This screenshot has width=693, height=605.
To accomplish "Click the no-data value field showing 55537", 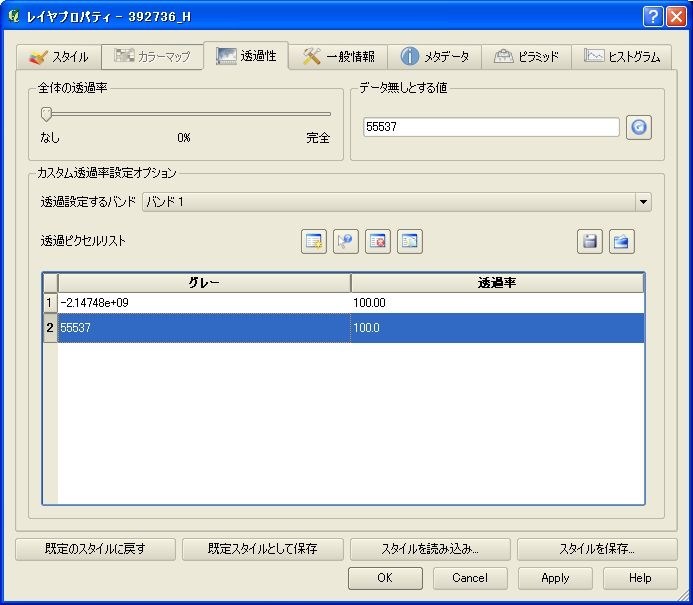I will [x=490, y=127].
